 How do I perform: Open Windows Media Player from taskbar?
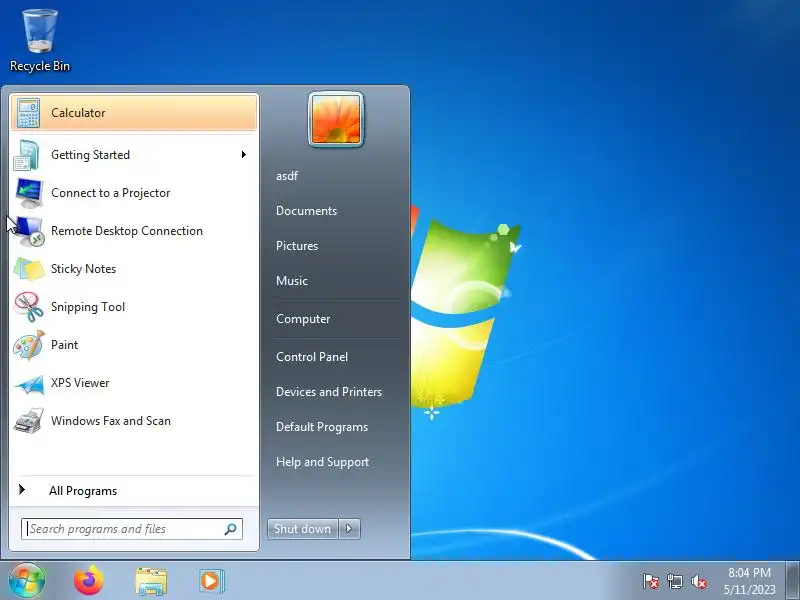(x=211, y=581)
